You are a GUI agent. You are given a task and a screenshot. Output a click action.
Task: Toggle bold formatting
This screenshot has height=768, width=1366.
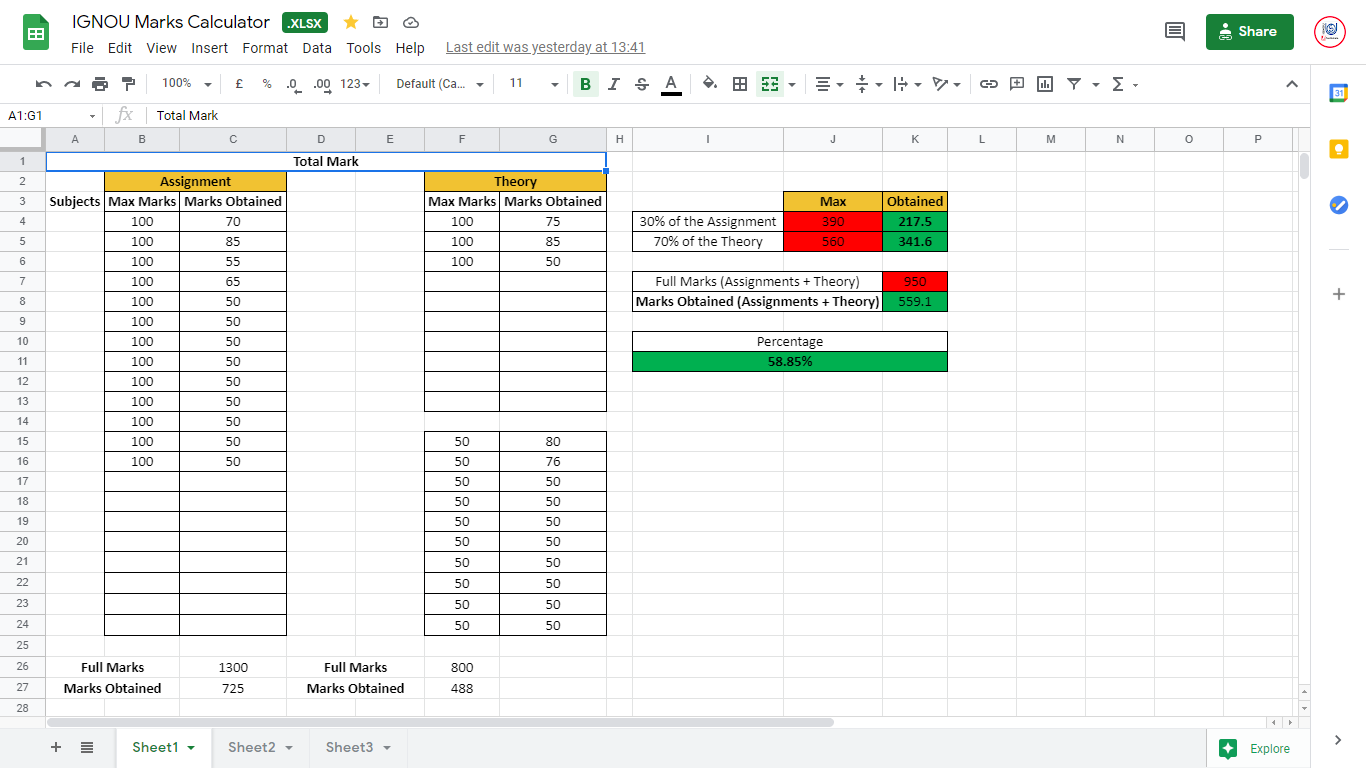click(586, 84)
